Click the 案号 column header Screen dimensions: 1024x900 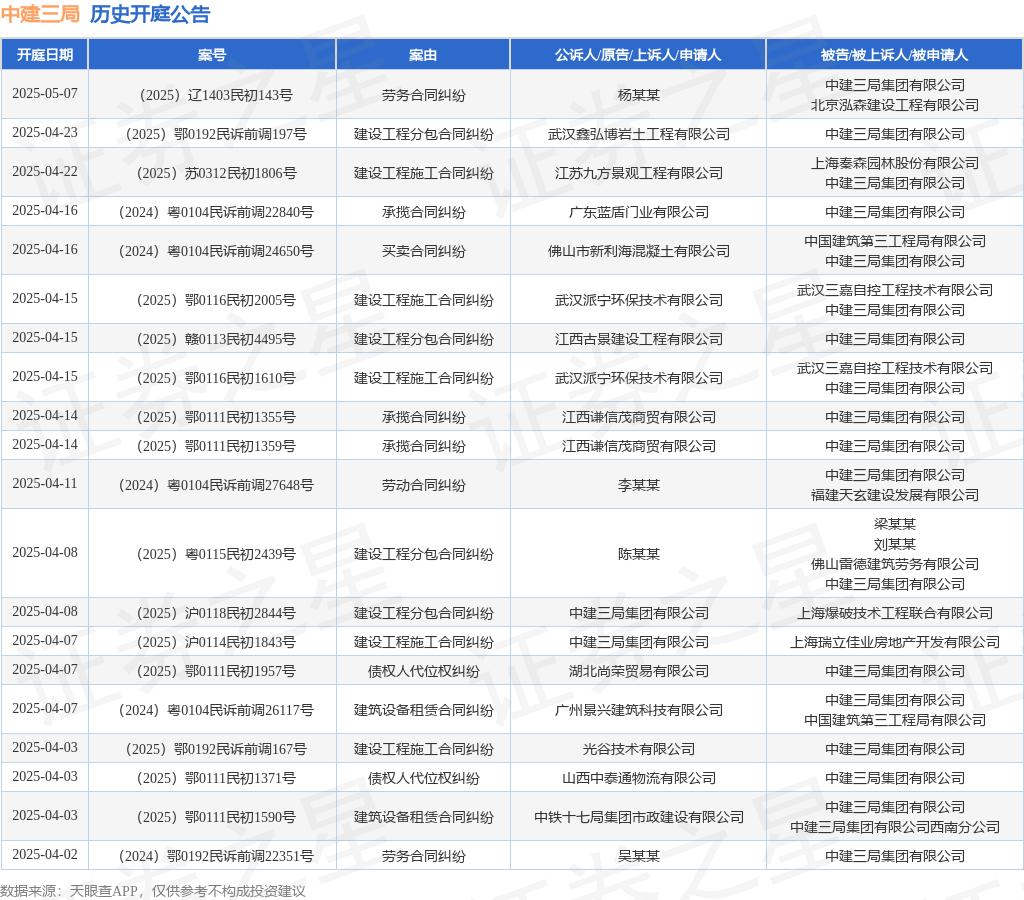[x=212, y=55]
